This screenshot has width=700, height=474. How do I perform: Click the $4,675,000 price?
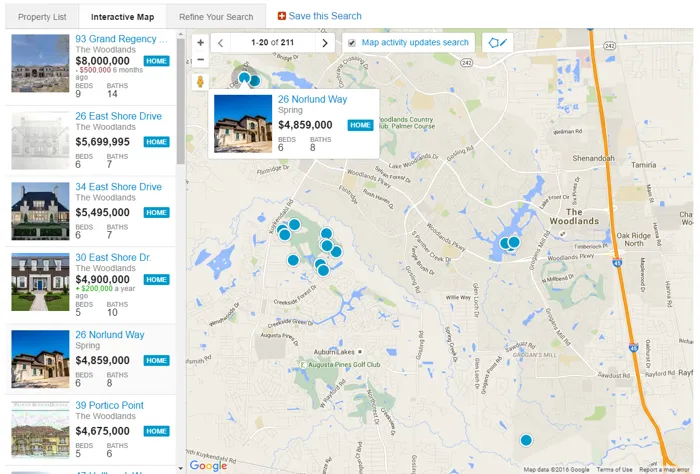[x=102, y=431]
